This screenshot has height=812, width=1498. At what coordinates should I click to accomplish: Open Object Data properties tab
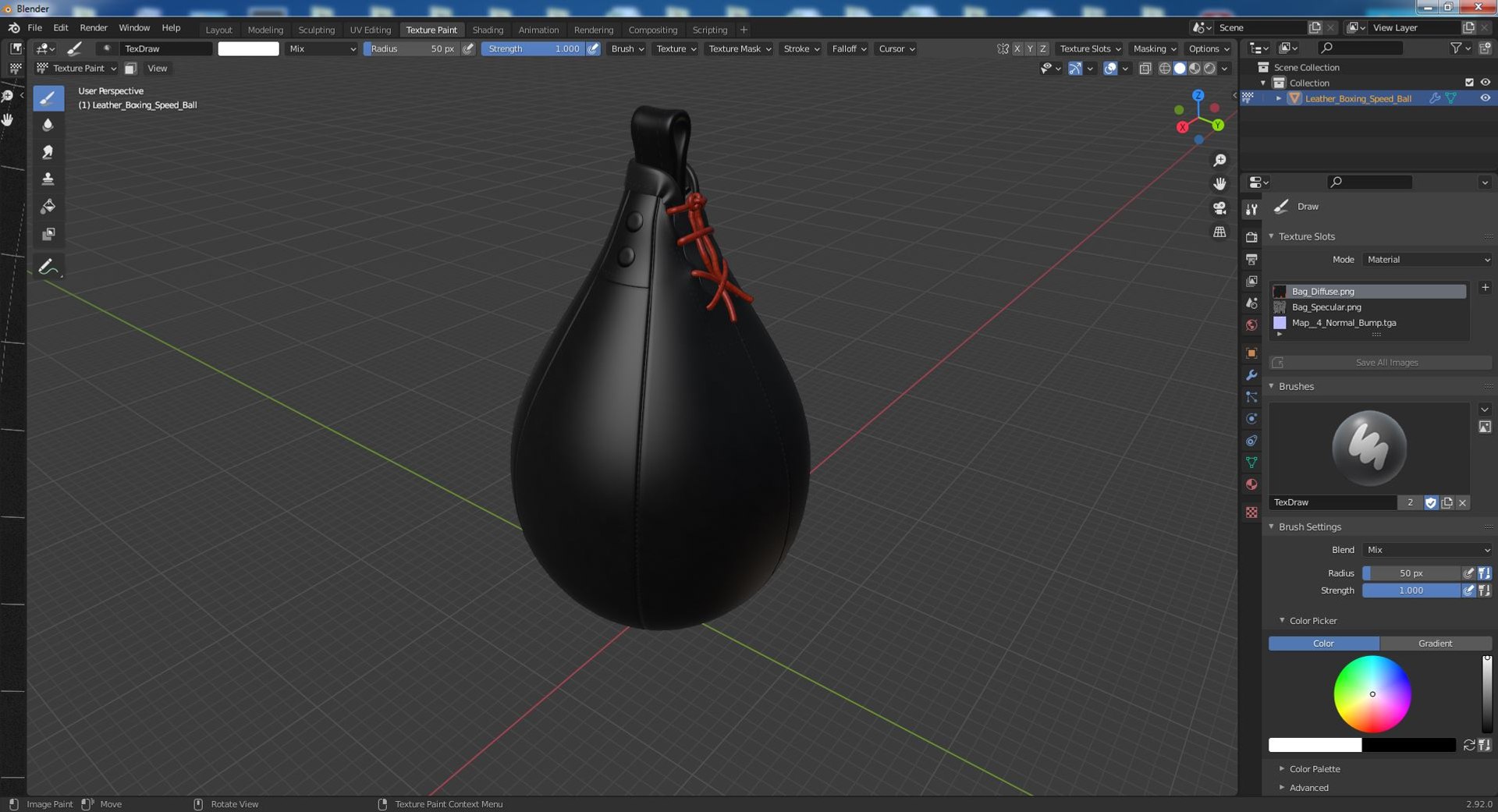click(1251, 463)
